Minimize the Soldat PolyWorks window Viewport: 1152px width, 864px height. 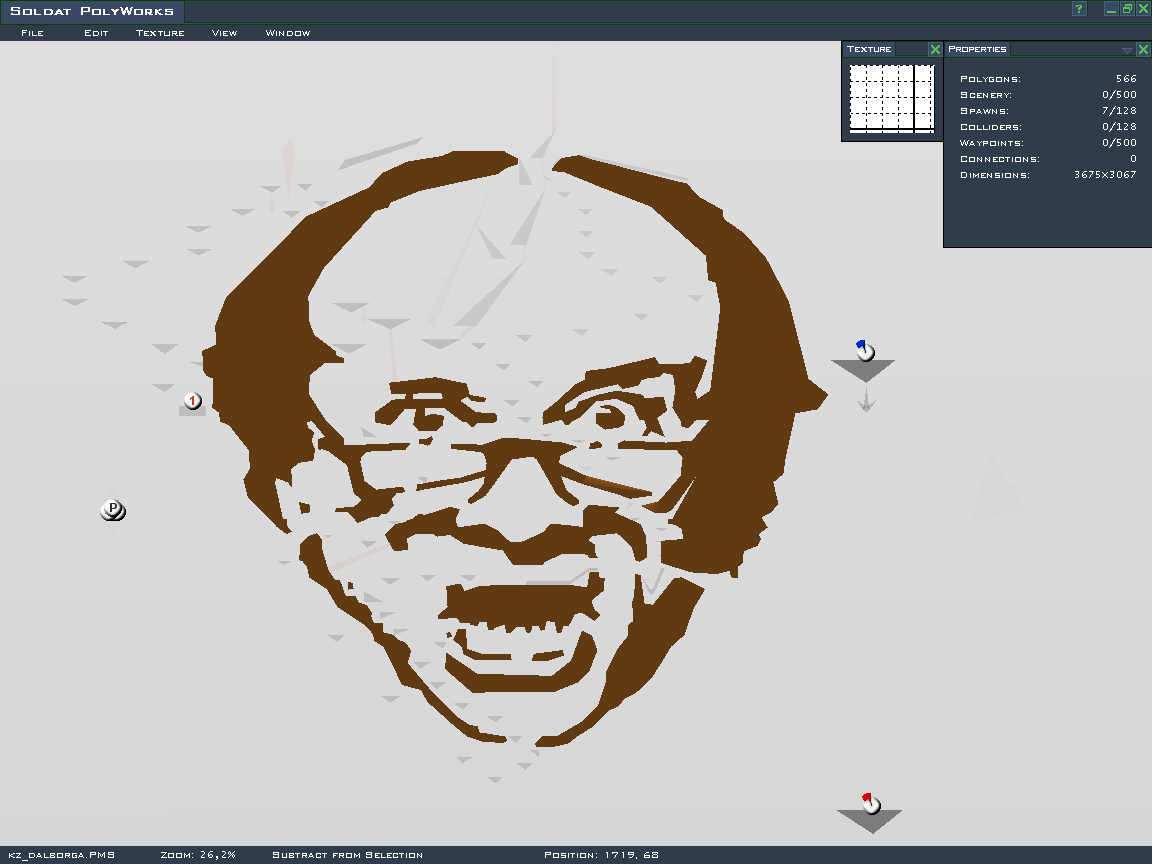coord(1111,9)
